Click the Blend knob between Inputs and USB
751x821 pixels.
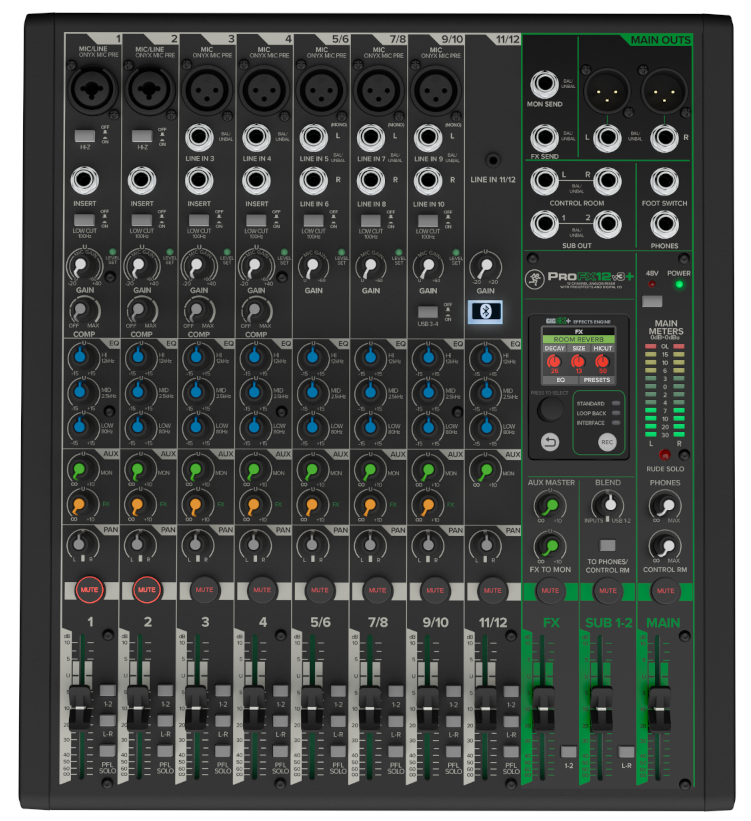click(607, 506)
